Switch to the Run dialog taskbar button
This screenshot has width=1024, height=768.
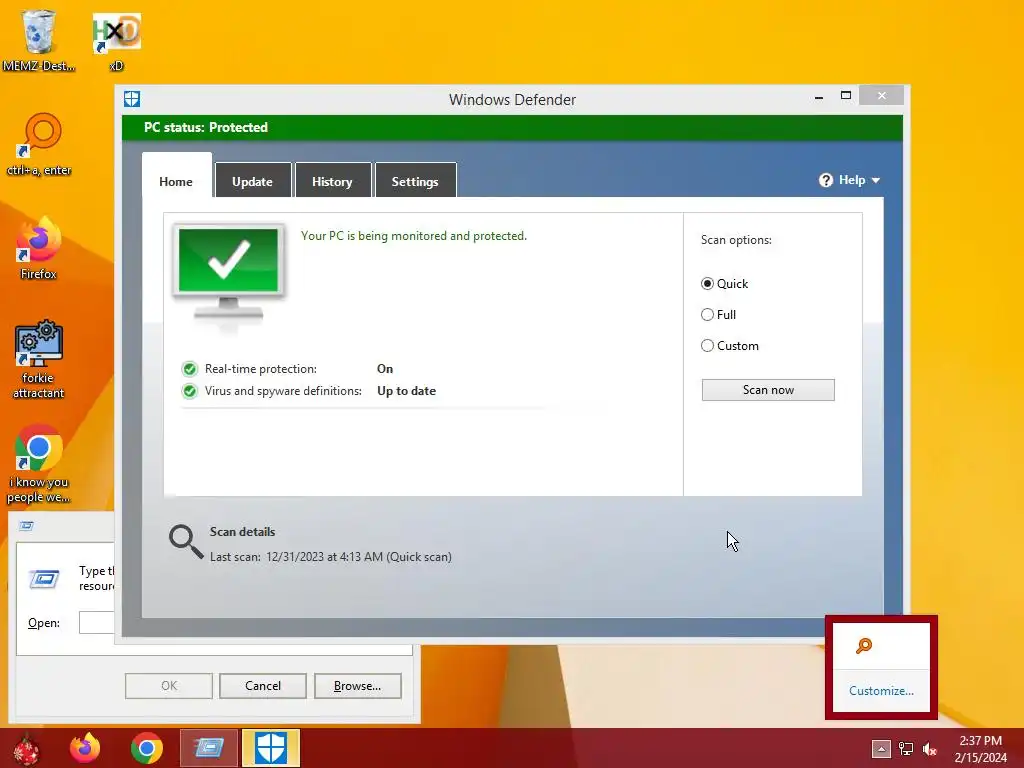coord(208,748)
